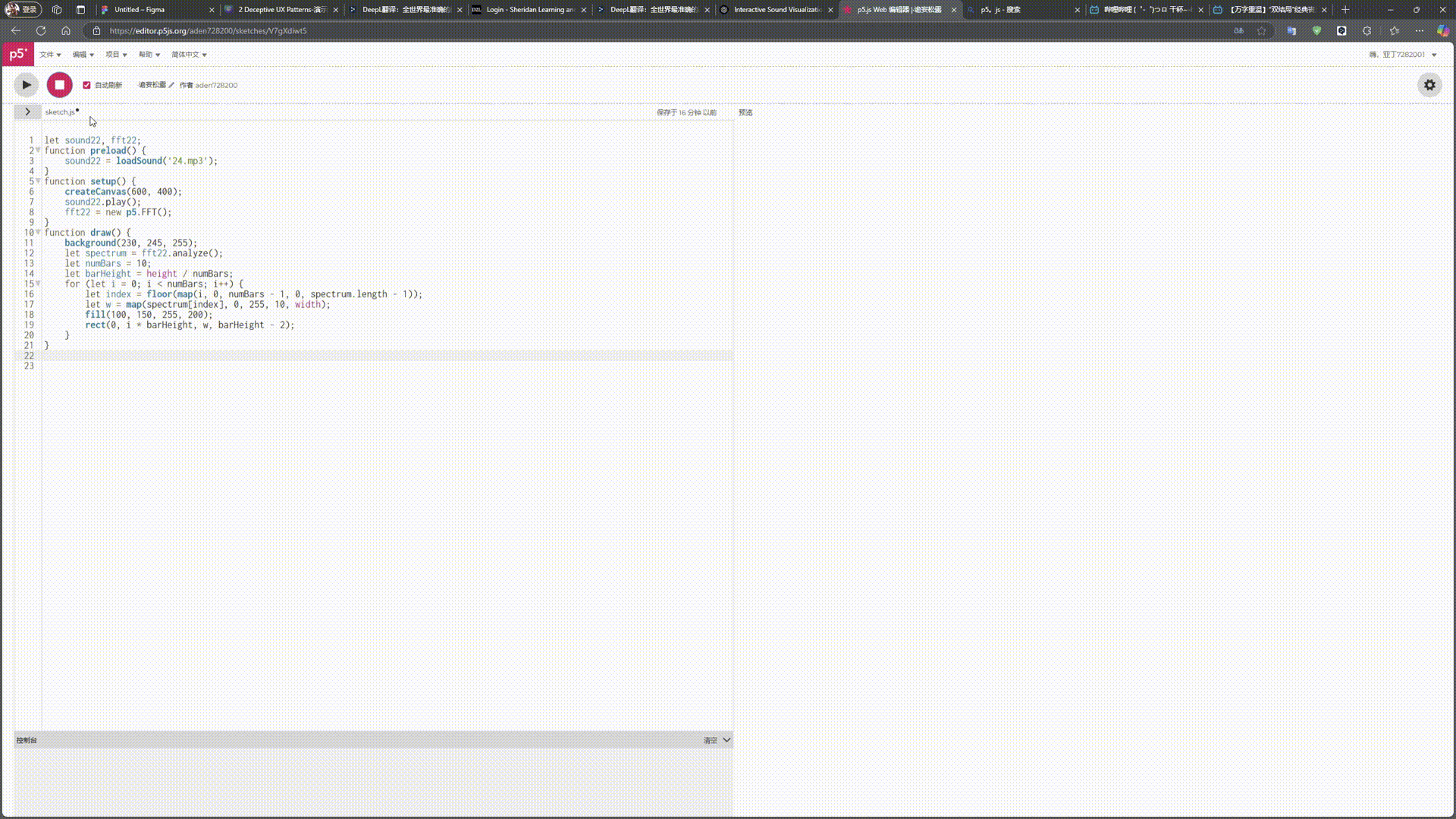Open author link aden728200

(x=216, y=85)
